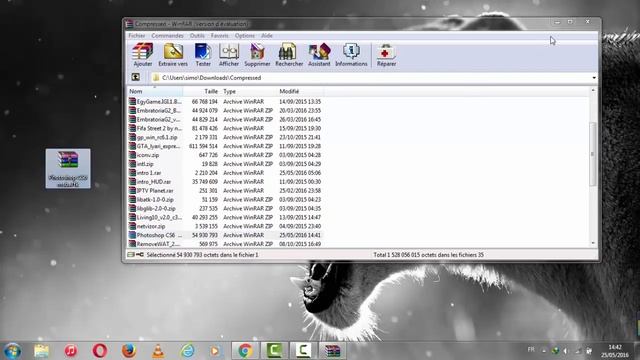Select the GTA_lyari_expre archive row
This screenshot has width=640, height=360.
coord(225,146)
